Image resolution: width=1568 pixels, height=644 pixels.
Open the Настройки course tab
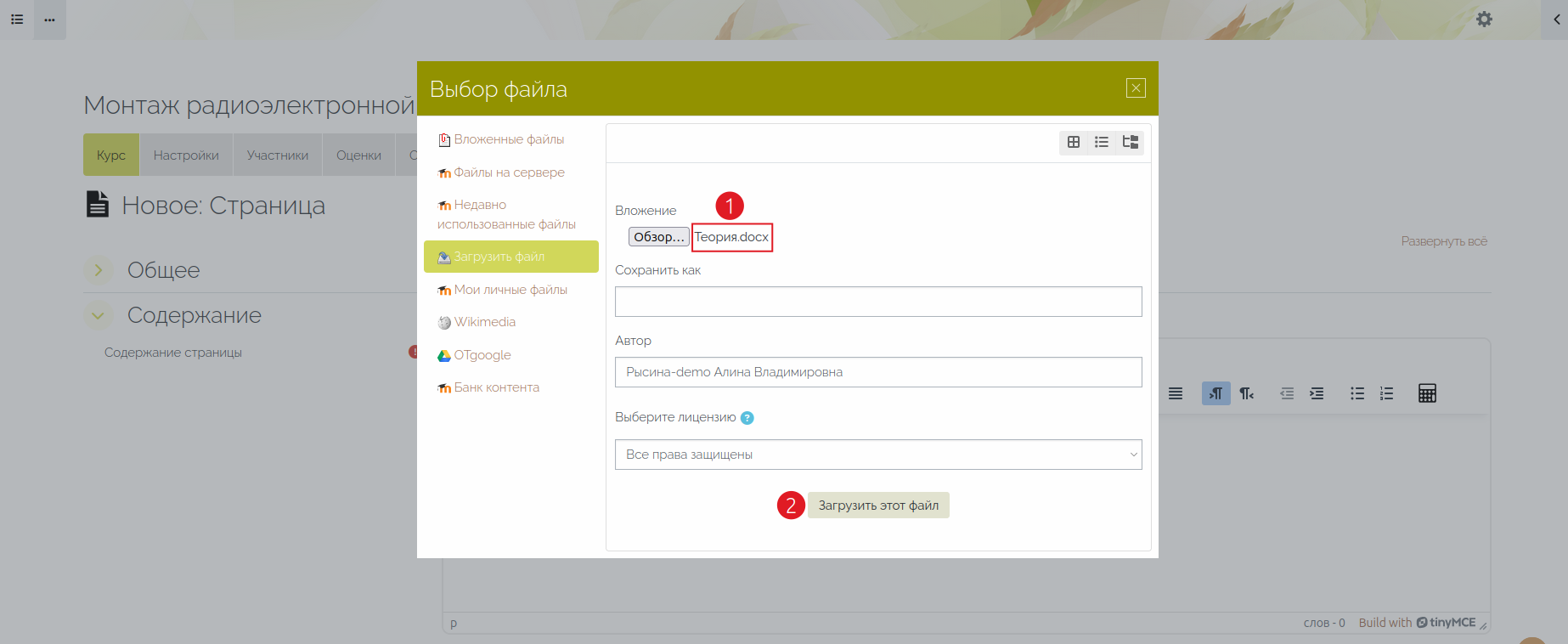186,155
